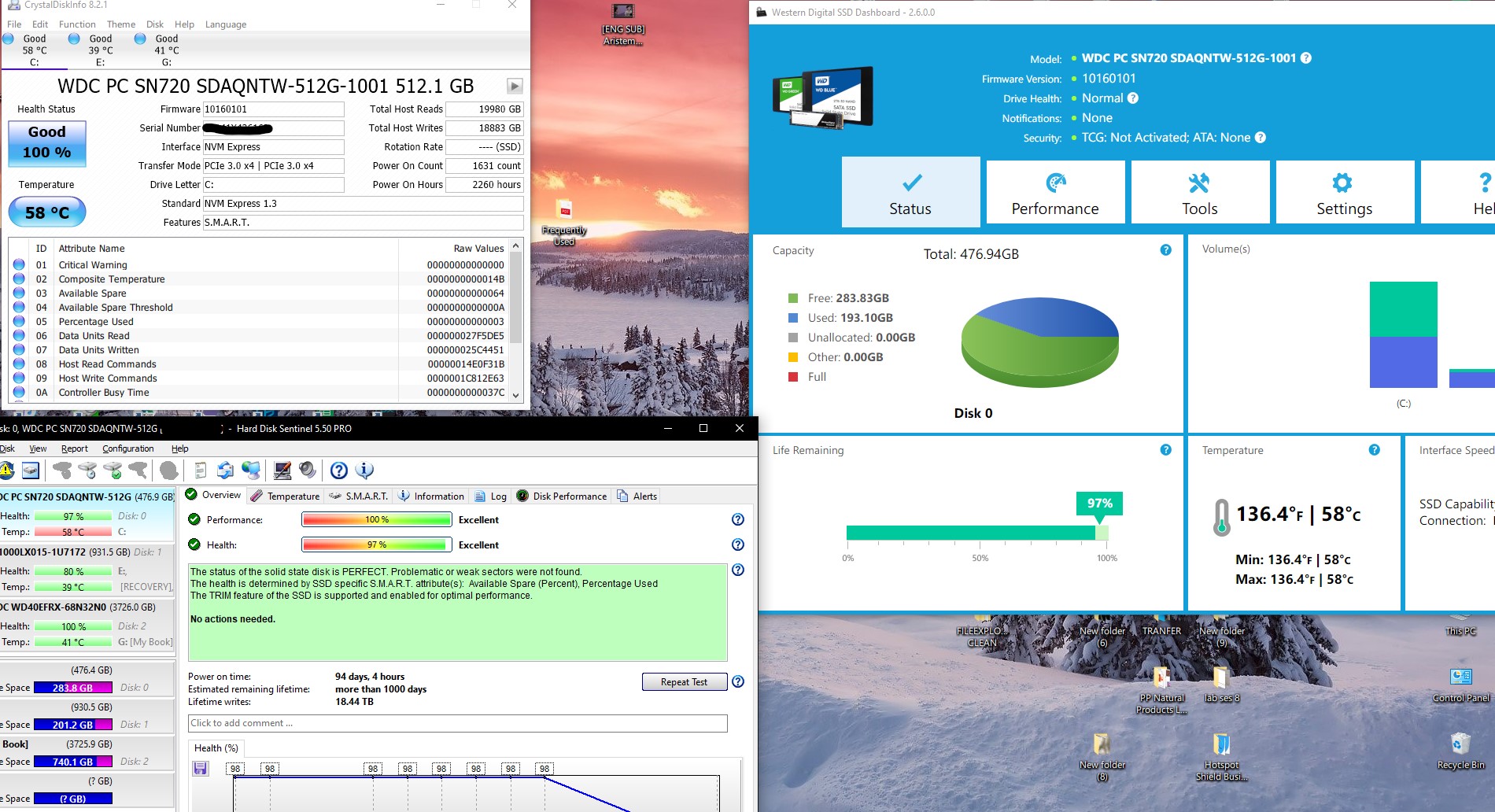The image size is (1495, 812).
Task: Select the Percentage Used attribute row
Action: point(260,322)
